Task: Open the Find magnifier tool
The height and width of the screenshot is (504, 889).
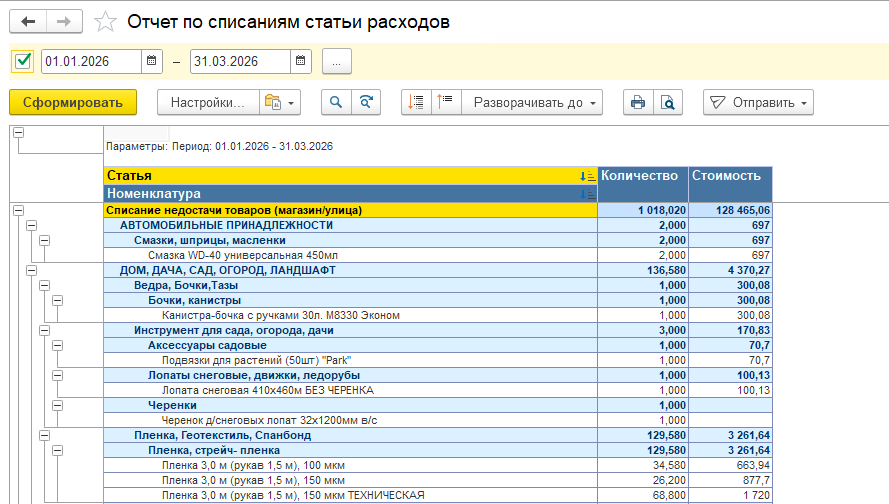Action: click(x=336, y=103)
